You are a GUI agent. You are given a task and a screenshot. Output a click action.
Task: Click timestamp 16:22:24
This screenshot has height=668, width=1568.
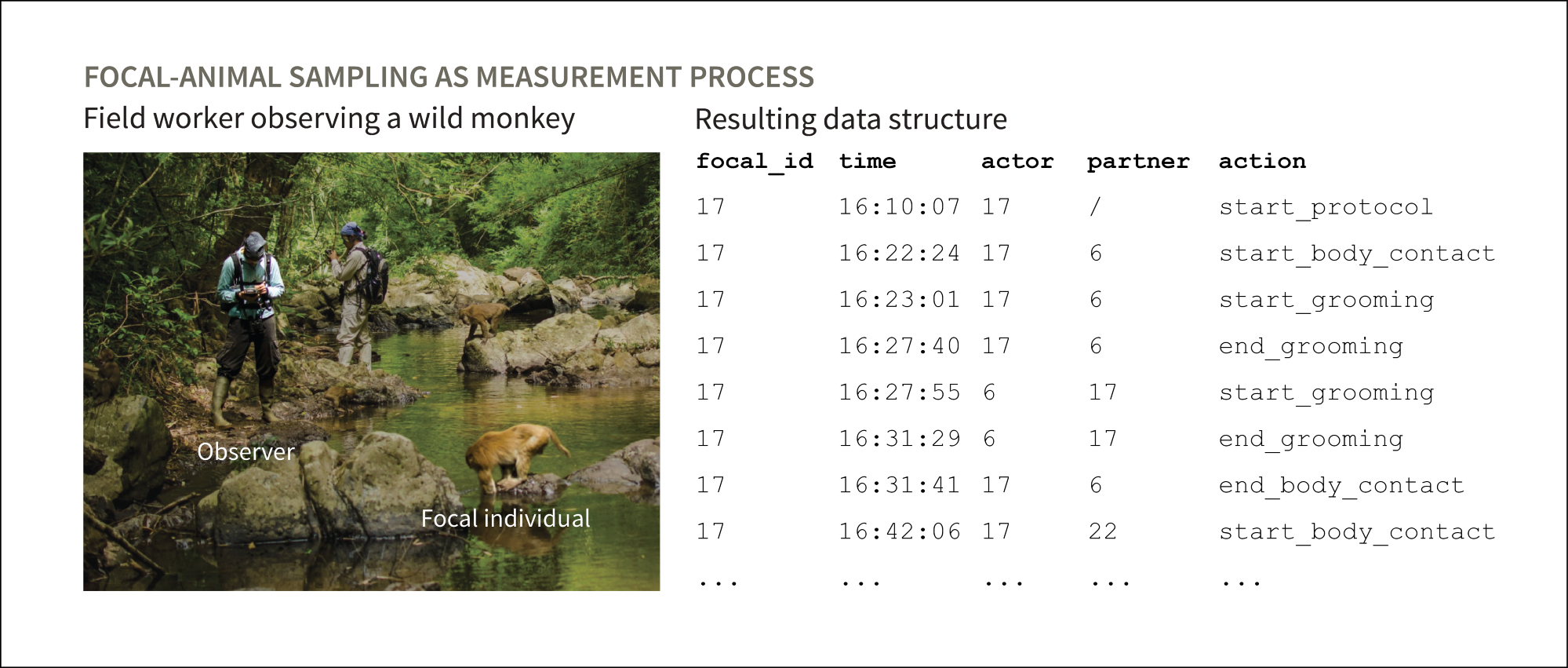[899, 254]
